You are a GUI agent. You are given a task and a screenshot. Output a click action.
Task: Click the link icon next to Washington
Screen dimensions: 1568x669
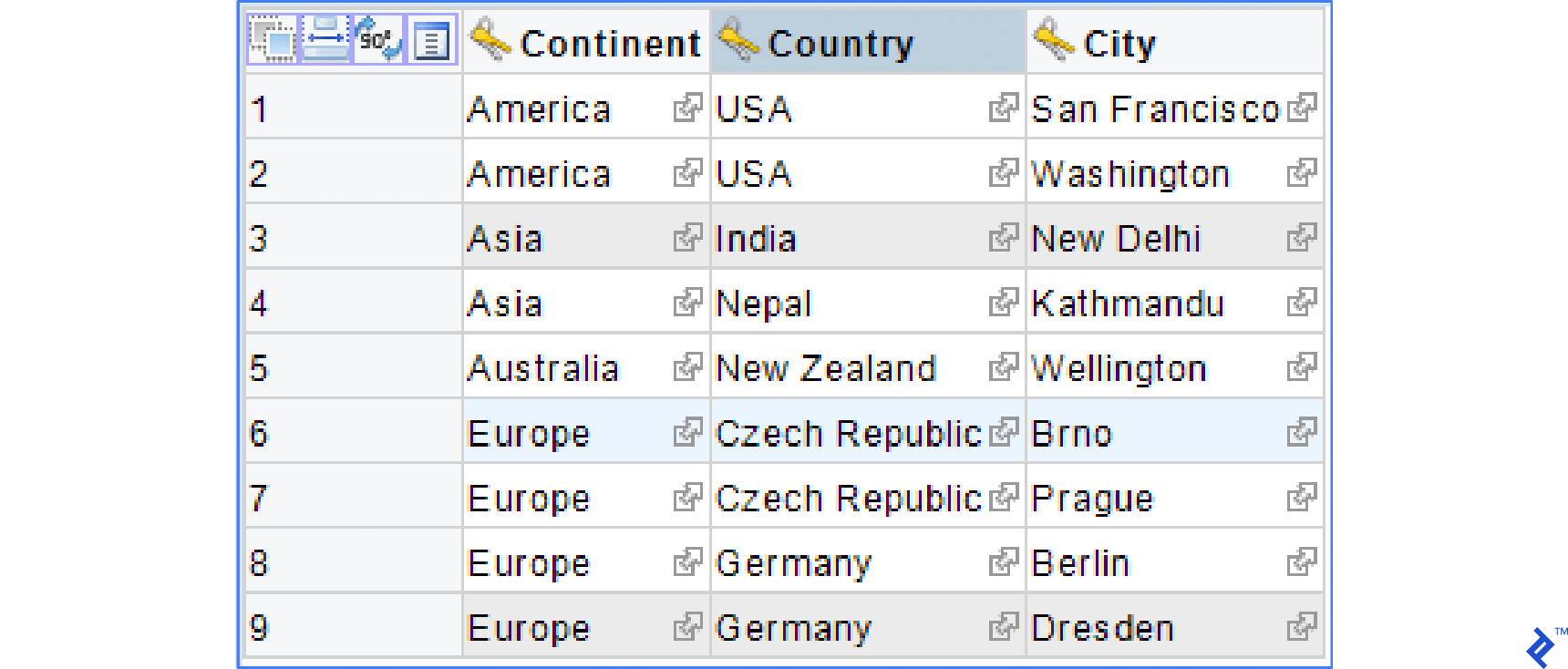point(1302,172)
